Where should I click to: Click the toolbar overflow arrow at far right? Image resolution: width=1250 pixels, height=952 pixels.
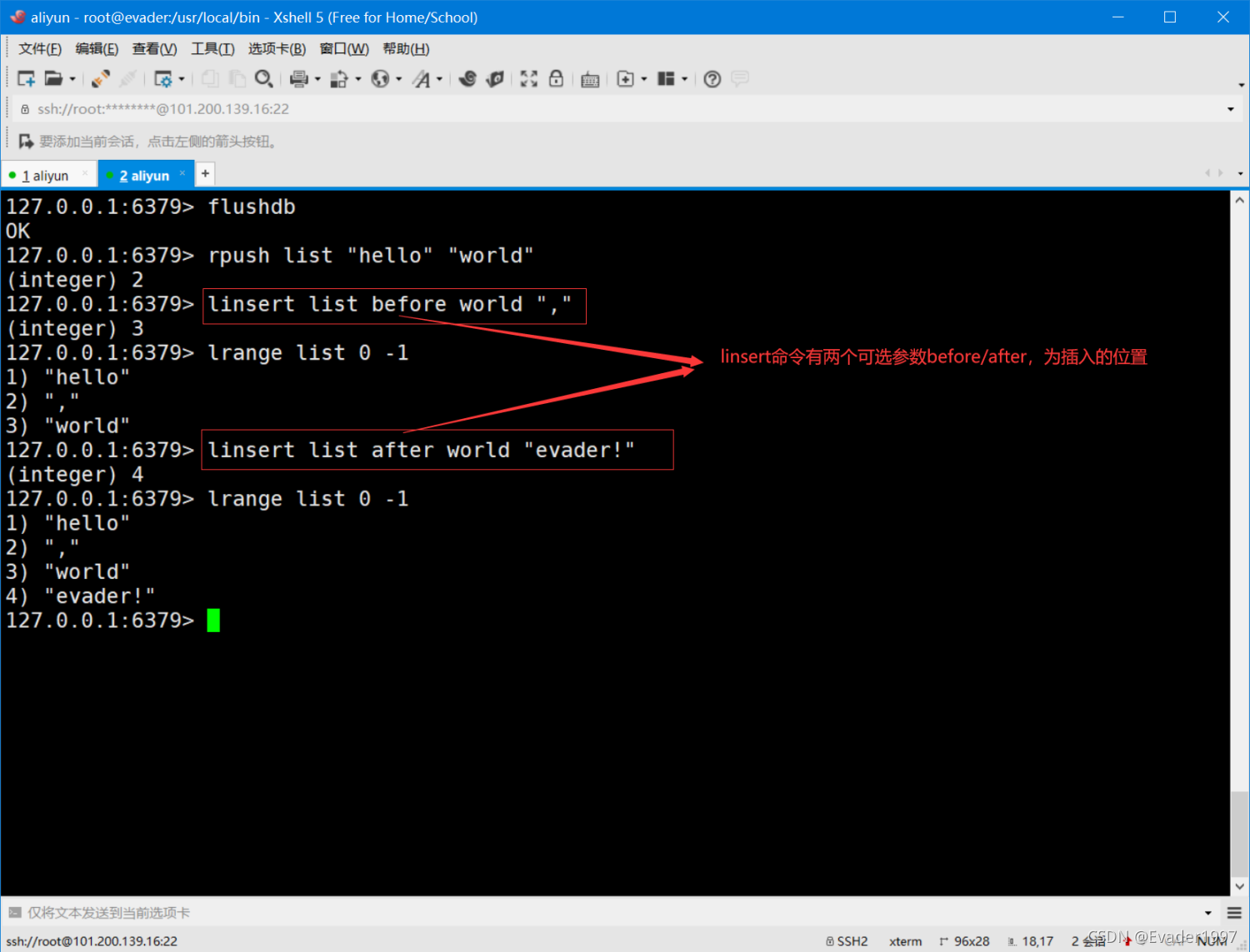pos(1241,84)
